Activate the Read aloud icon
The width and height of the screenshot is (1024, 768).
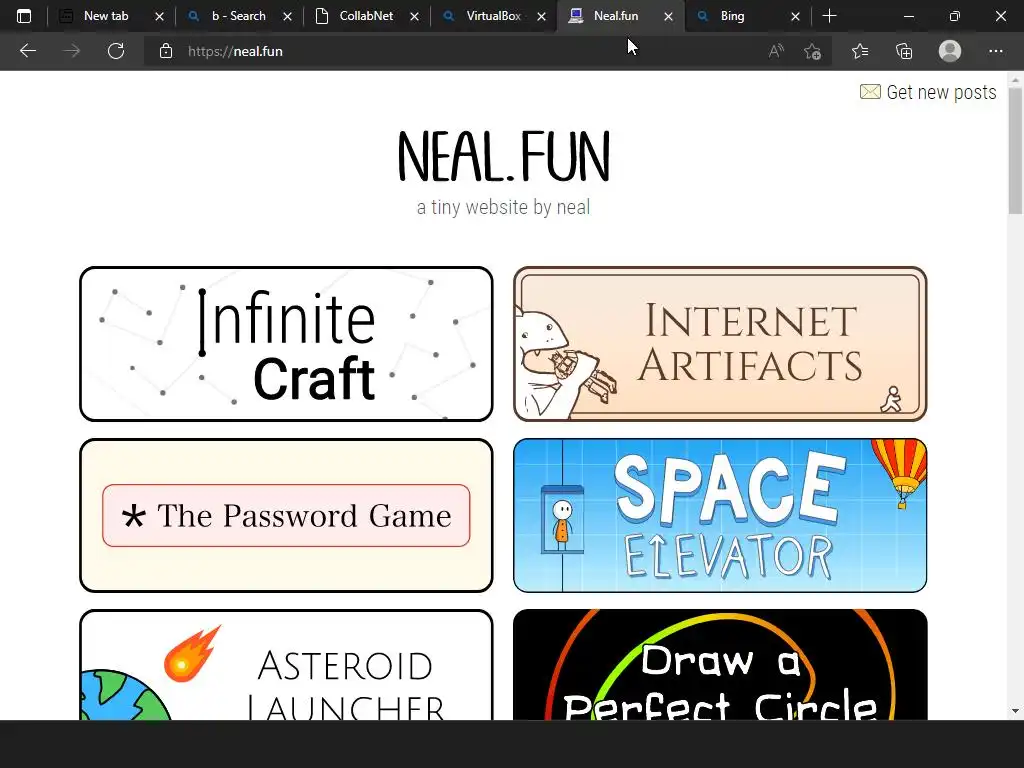pos(776,51)
